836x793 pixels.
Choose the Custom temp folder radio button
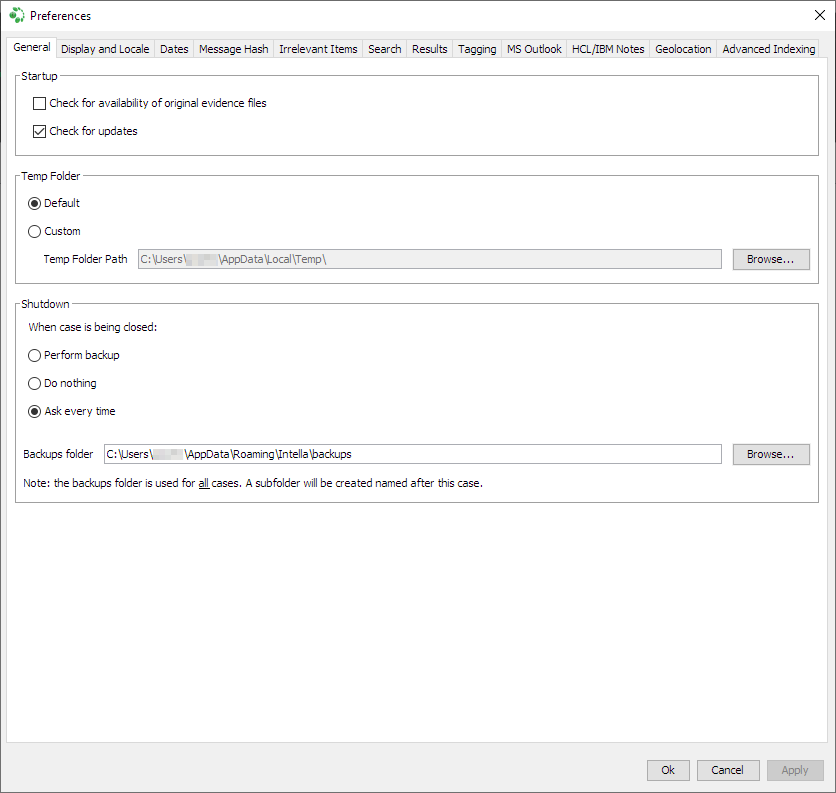pyautogui.click(x=35, y=231)
